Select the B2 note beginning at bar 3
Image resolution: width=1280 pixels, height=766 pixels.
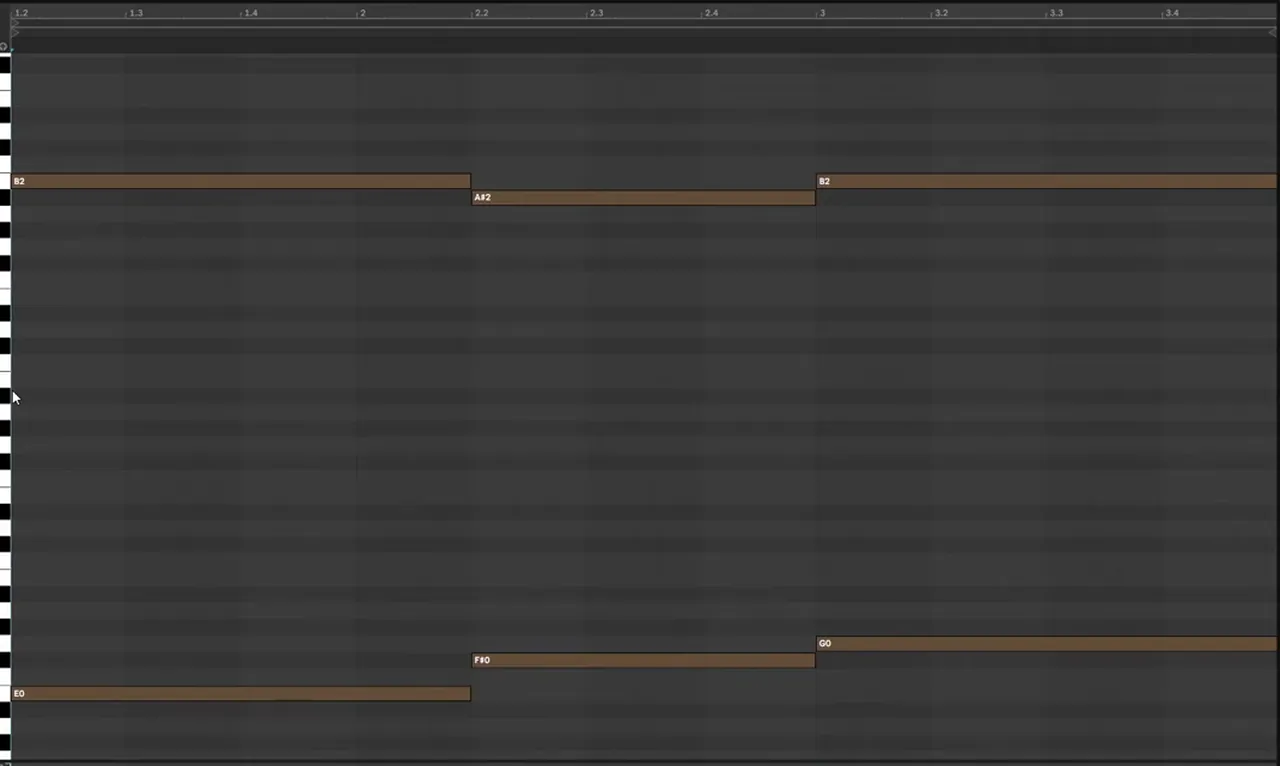[1046, 181]
